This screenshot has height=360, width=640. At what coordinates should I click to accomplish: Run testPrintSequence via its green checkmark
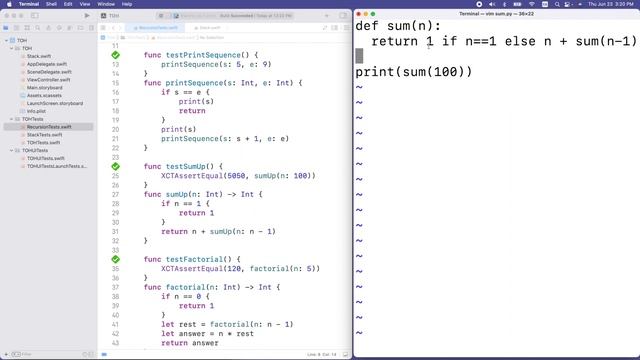(x=116, y=55)
